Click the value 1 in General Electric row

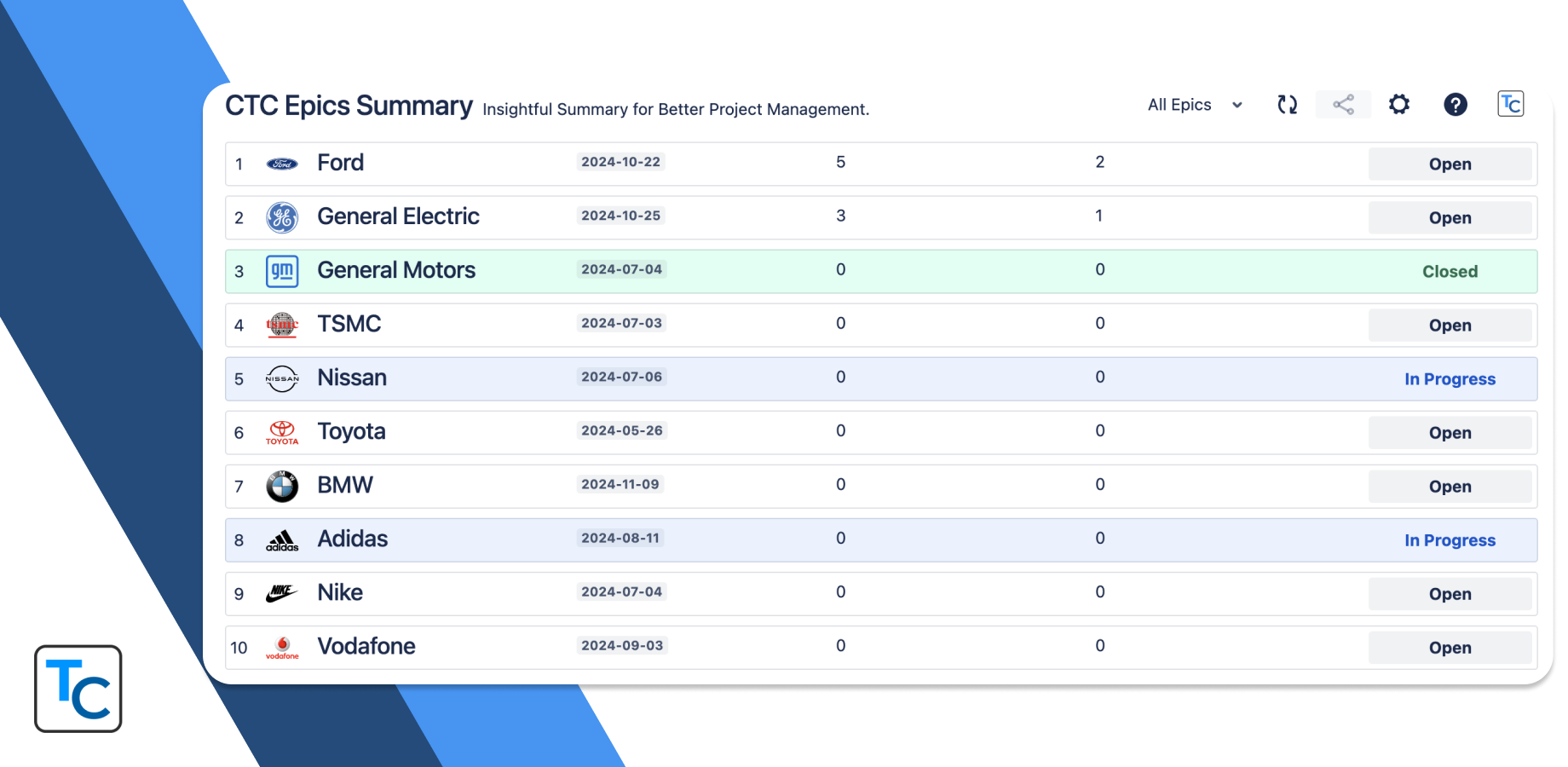1099,216
